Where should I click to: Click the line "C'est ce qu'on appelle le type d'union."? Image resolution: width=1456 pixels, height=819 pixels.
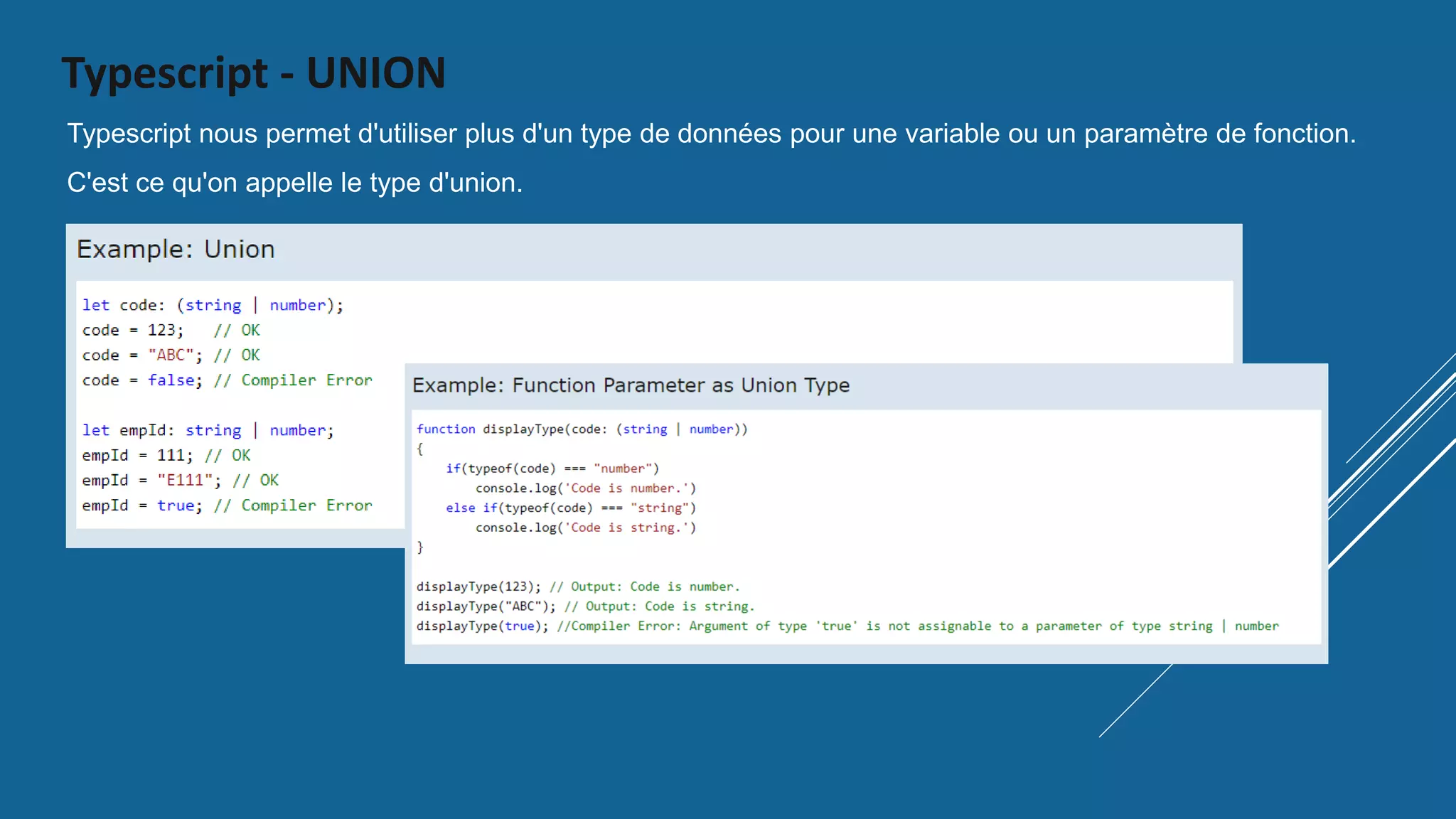click(295, 183)
